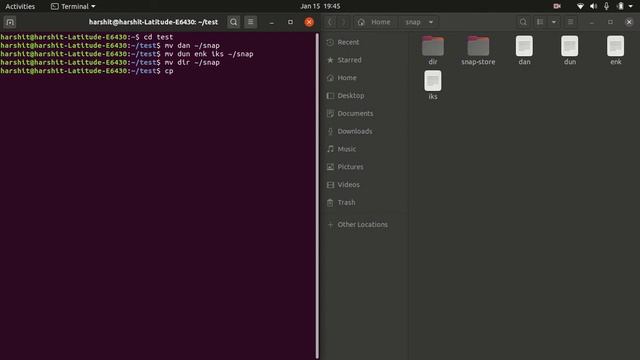Viewport: 640px width, 360px height.
Task: Open the terminal hamburger menu
Action: point(251,22)
